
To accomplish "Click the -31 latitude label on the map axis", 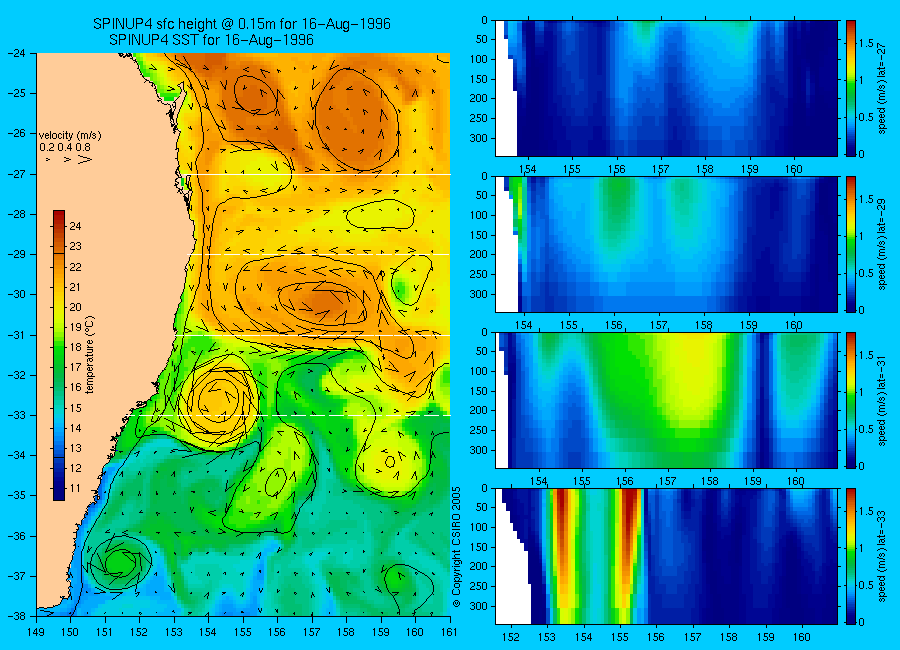I will tap(16, 335).
